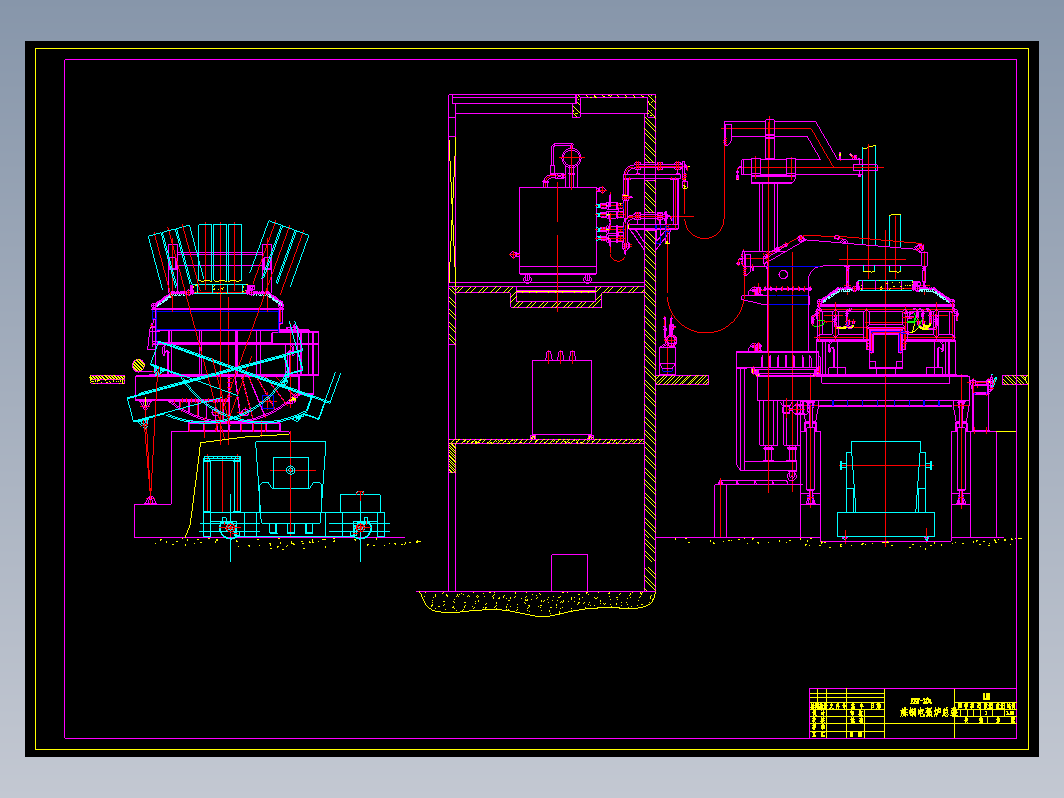Click the drawing title "炼钢电弧炉总装" in the title block
Screen dimensions: 1064x798
[x=928, y=712]
